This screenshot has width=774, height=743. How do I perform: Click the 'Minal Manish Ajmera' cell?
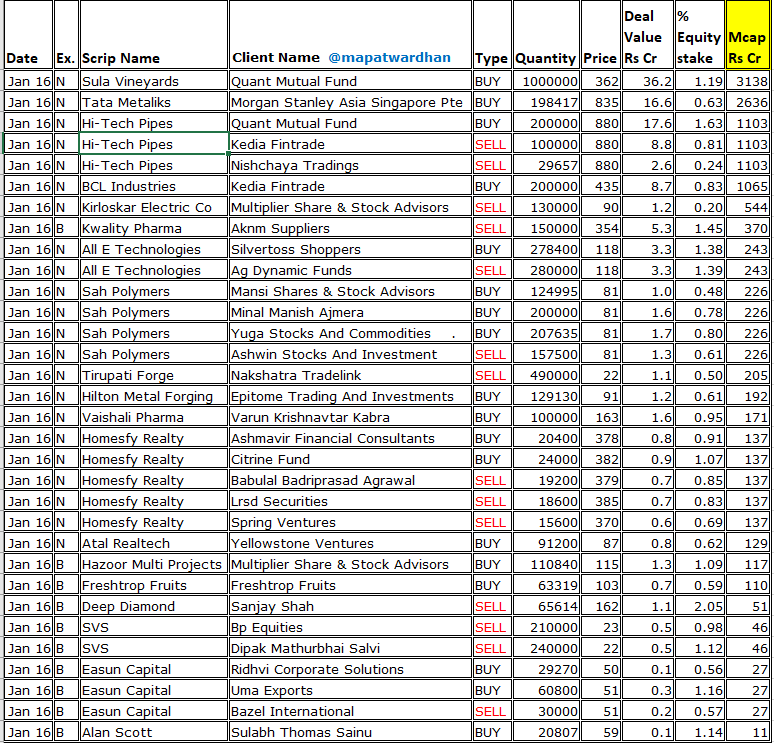click(x=350, y=312)
